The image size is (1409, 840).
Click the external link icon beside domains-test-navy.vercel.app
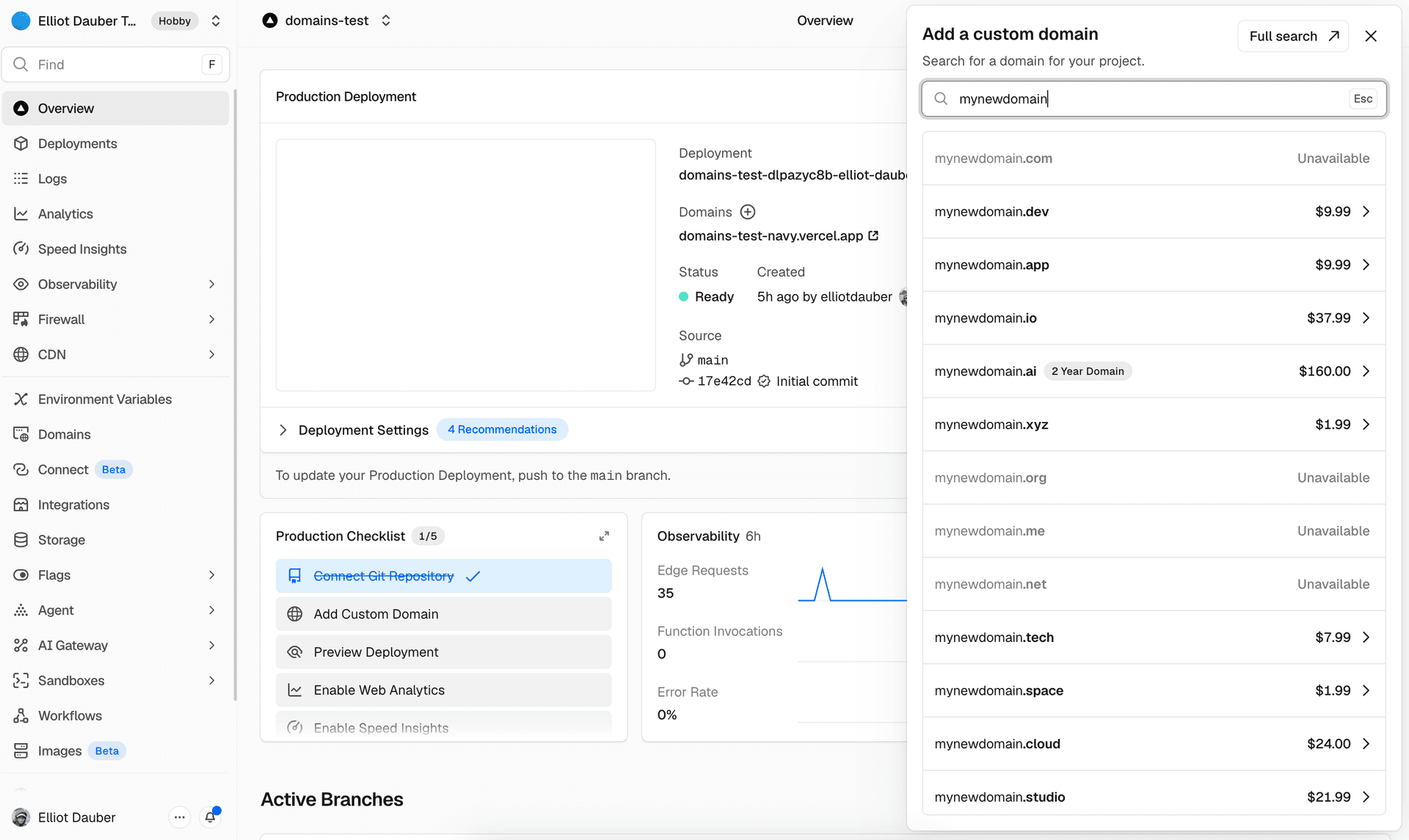coord(873,236)
